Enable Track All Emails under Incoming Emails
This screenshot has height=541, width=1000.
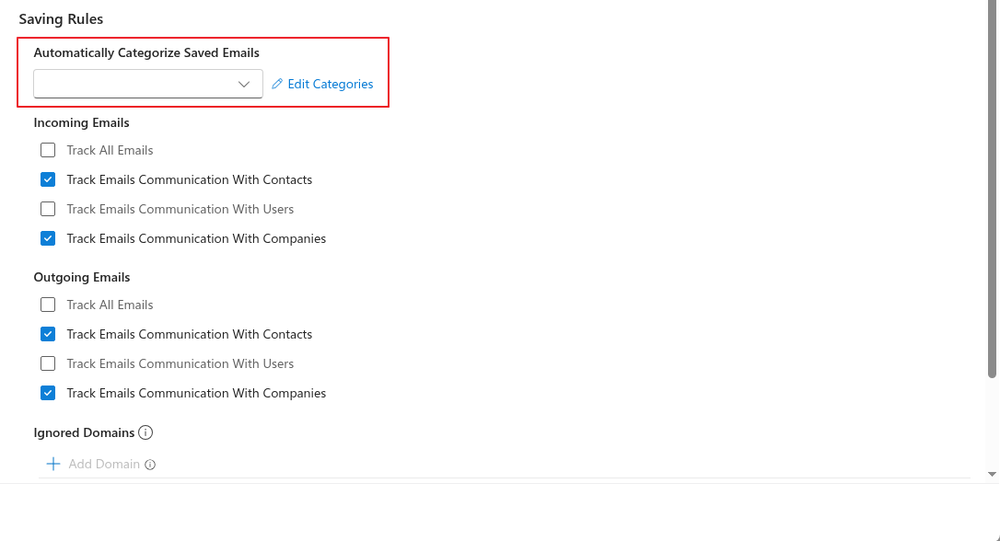click(48, 150)
